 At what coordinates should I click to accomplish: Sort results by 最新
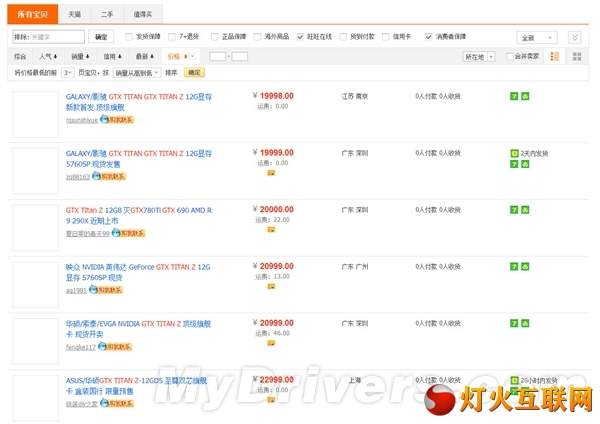(145, 57)
